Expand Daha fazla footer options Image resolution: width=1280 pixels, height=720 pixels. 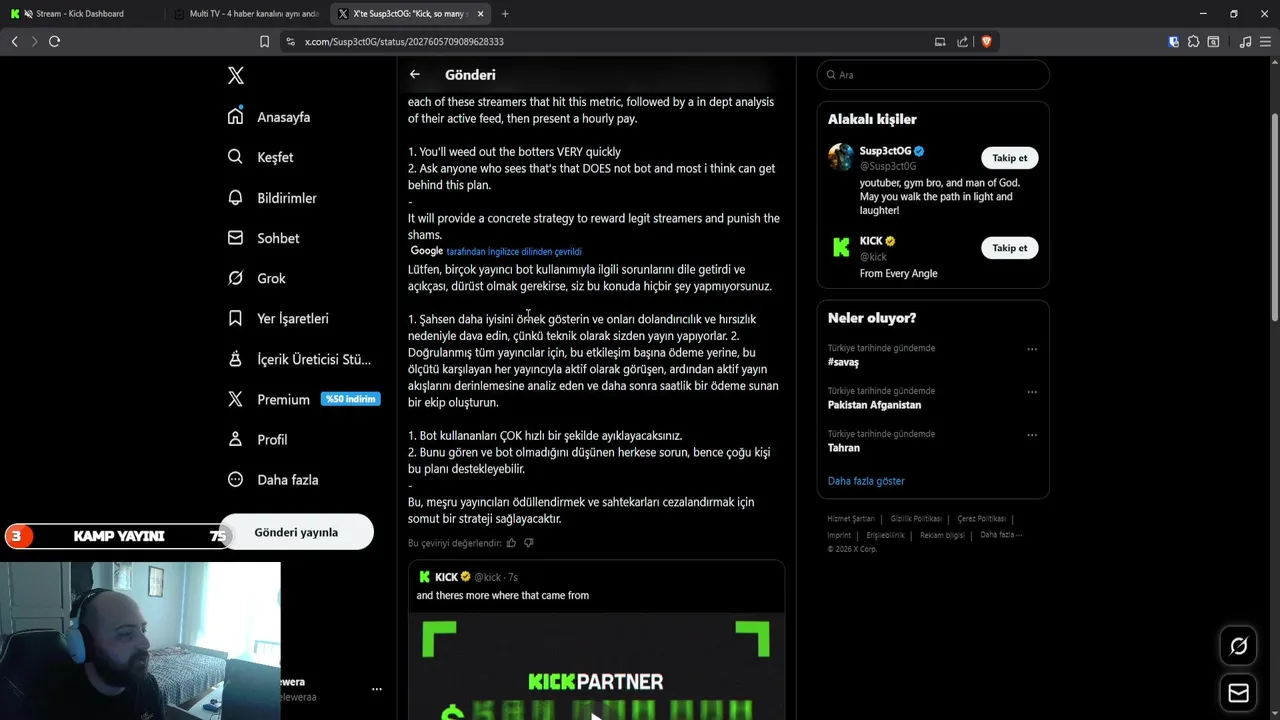coord(1001,535)
